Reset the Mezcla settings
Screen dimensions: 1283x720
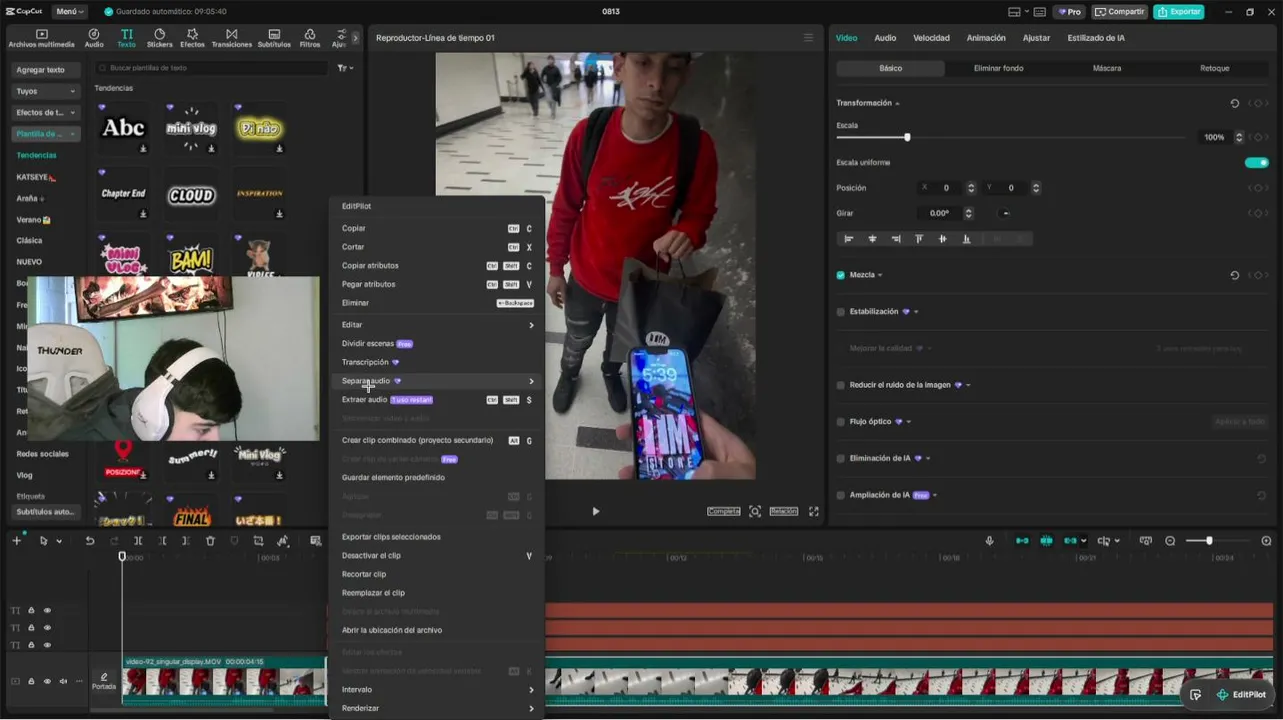[x=1235, y=275]
